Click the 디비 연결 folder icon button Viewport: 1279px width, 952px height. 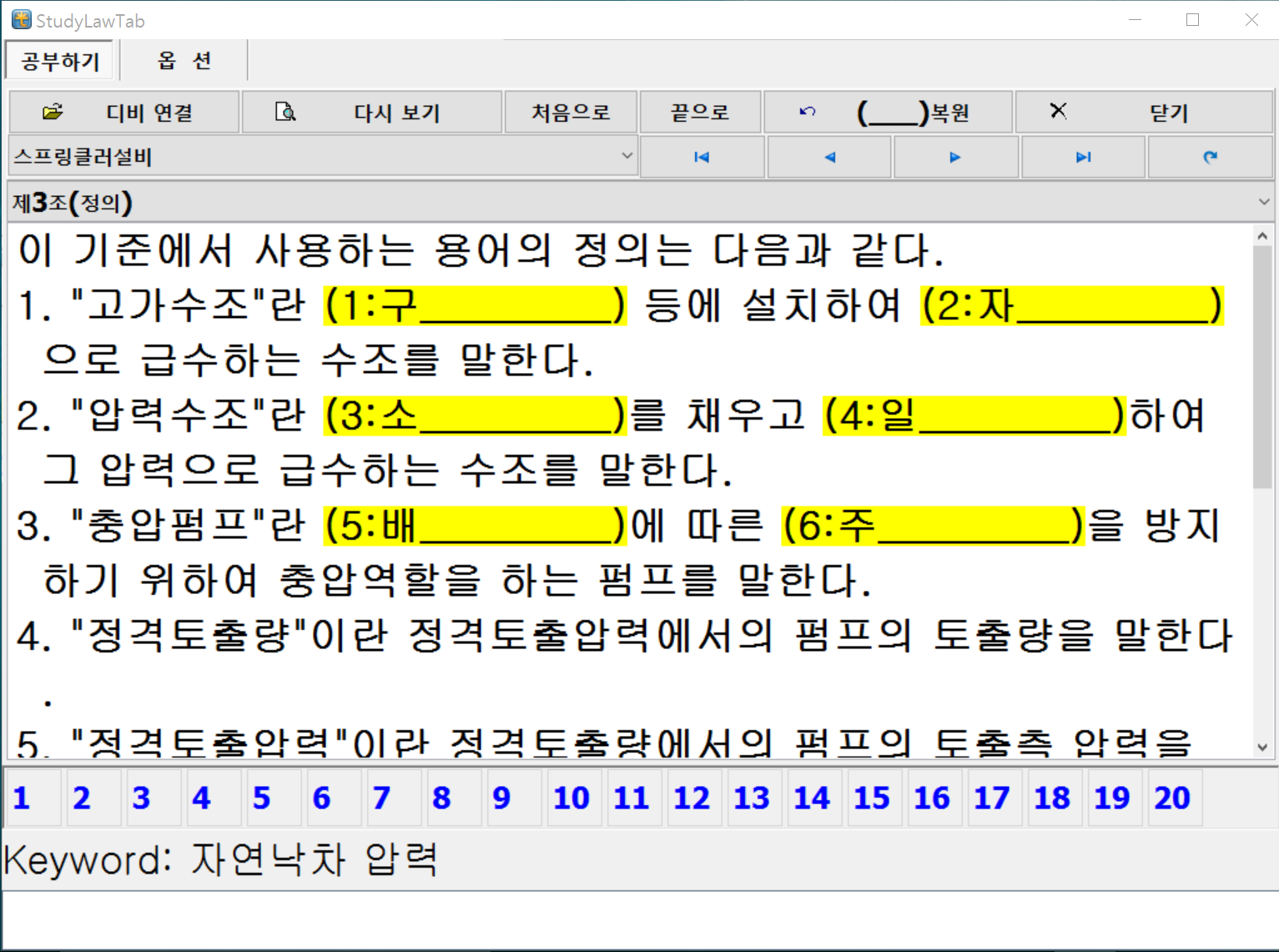click(123, 112)
